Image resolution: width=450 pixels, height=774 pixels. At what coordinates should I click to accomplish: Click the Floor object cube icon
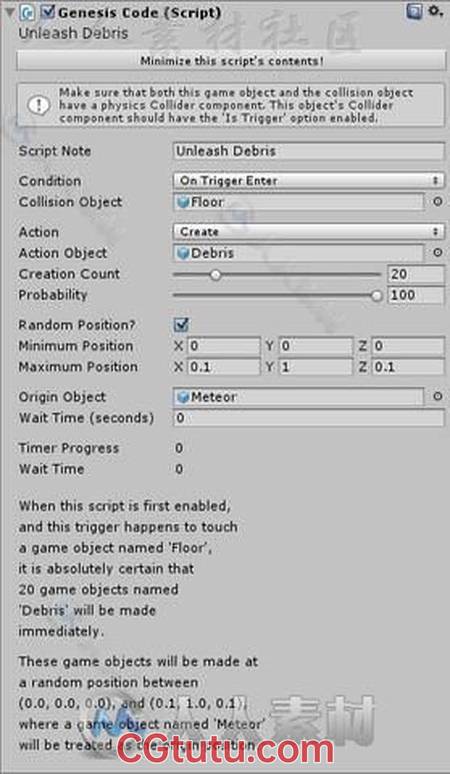pyautogui.click(x=183, y=202)
